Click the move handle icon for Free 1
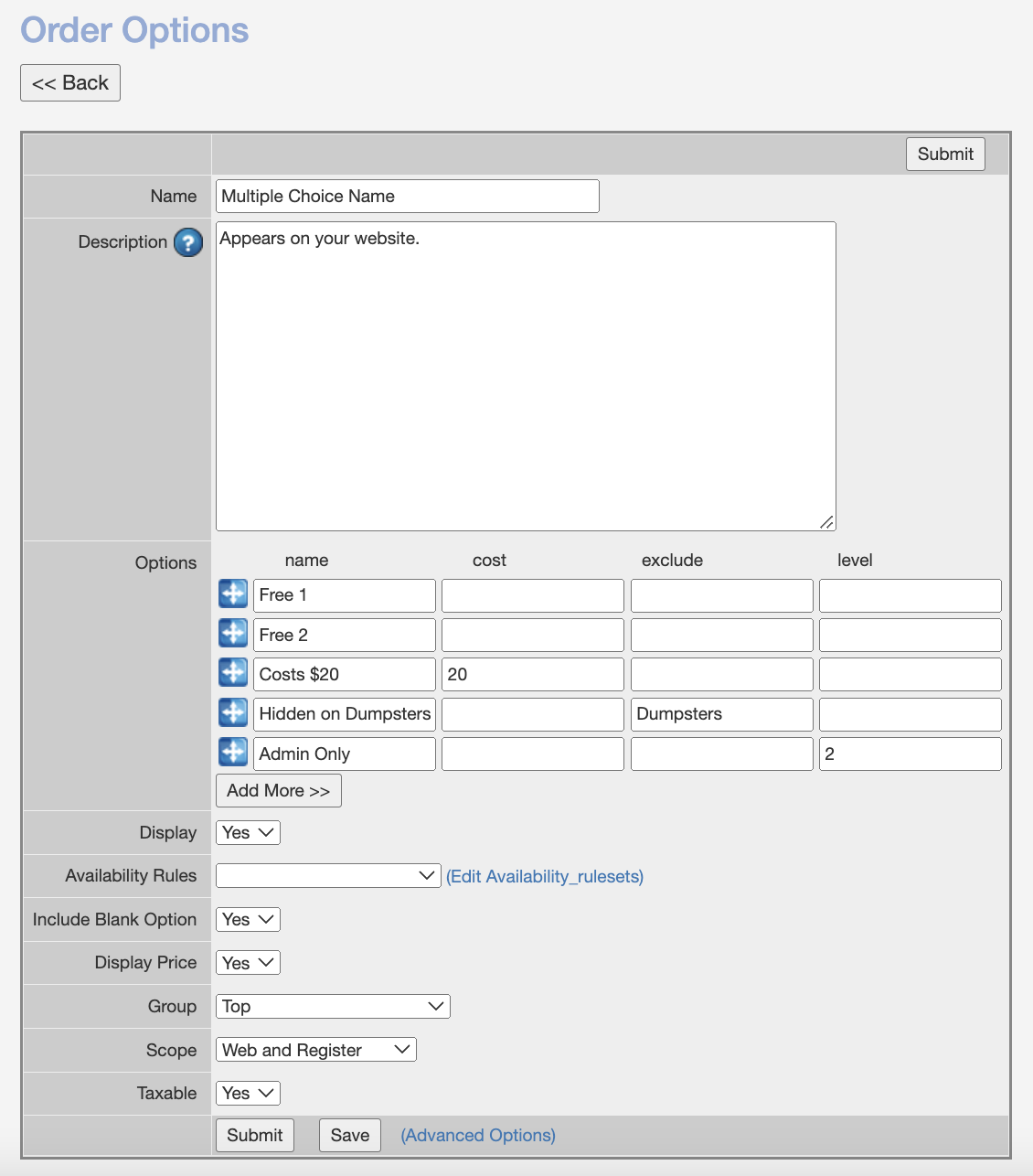 (233, 593)
